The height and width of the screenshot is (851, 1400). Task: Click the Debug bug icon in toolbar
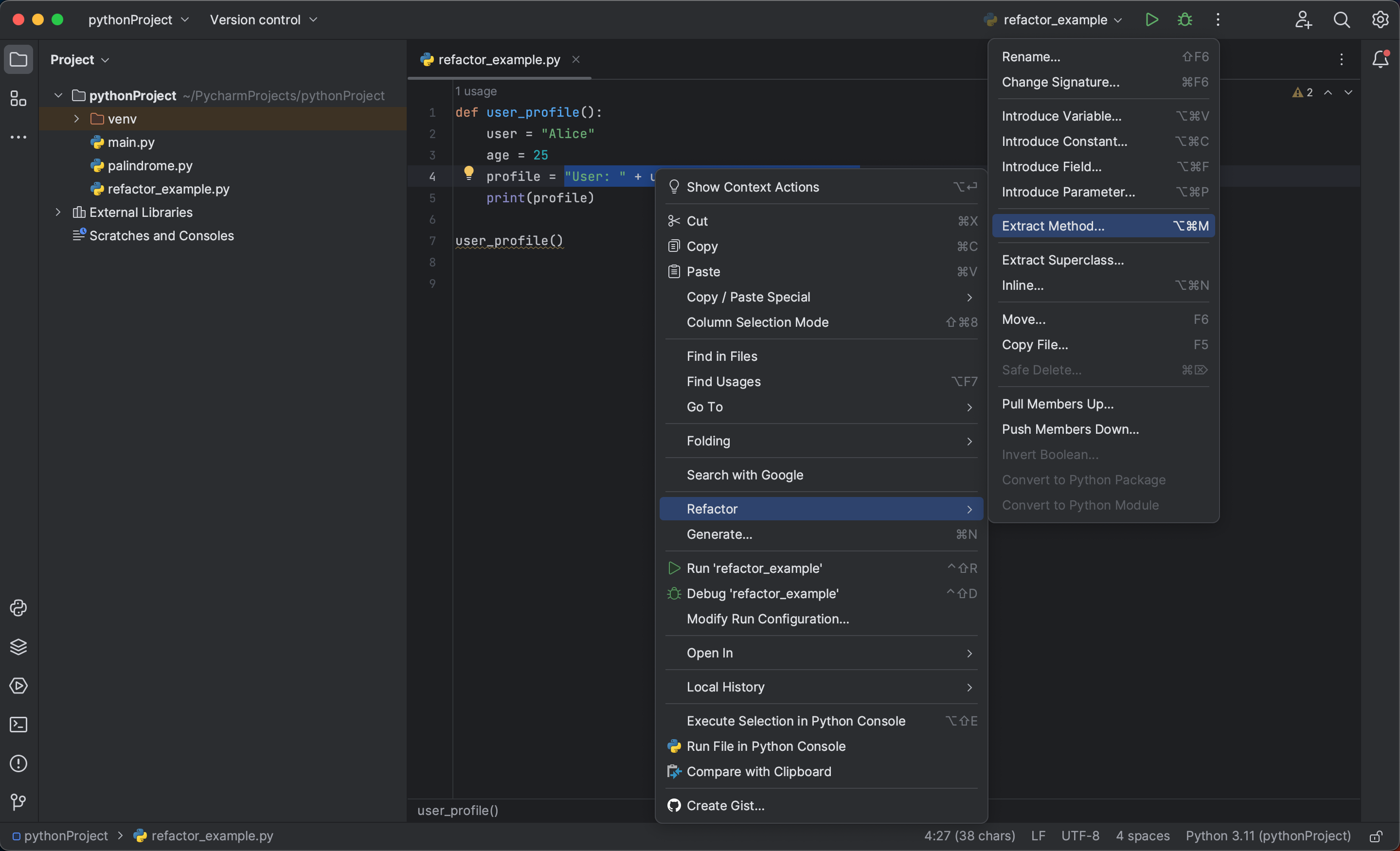[1185, 20]
